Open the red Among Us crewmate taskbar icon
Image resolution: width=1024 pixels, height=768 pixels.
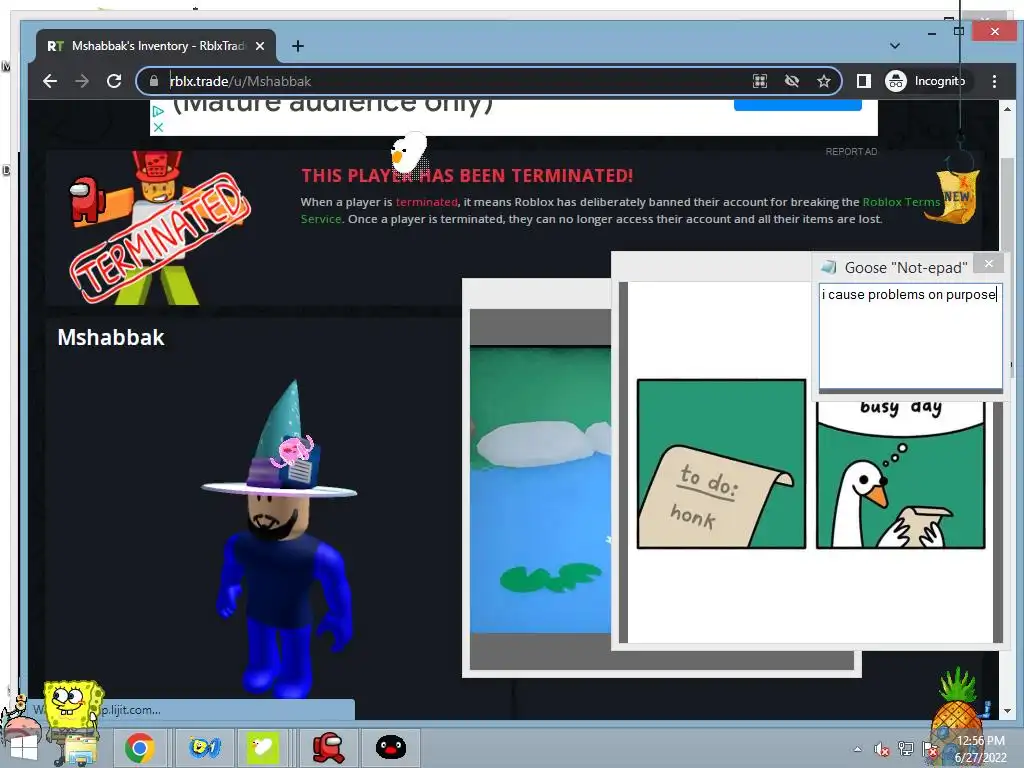point(328,748)
